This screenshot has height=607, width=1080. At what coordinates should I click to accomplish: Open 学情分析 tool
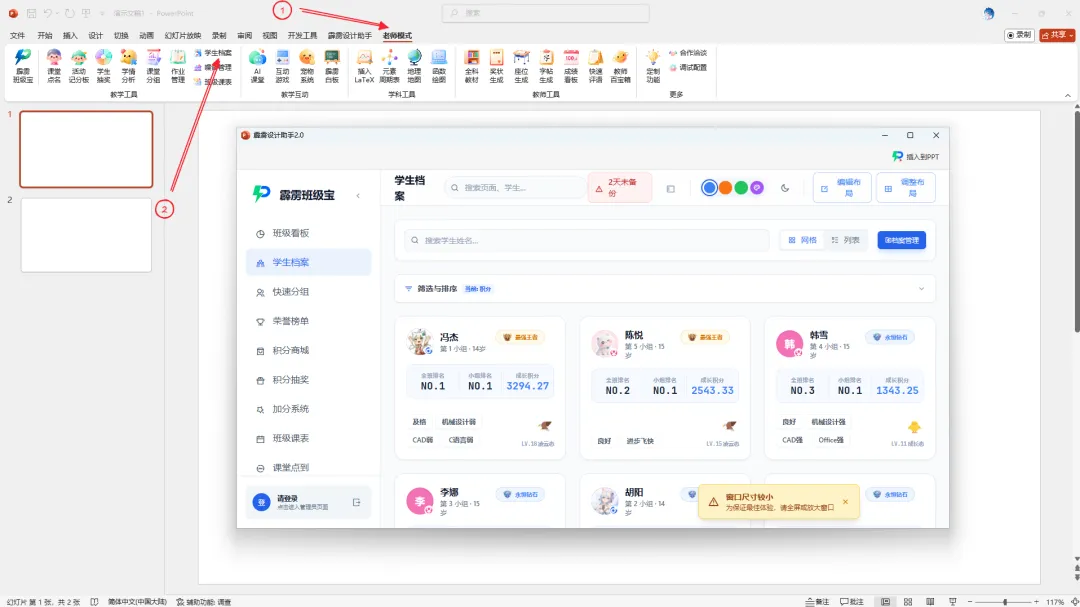coord(128,66)
